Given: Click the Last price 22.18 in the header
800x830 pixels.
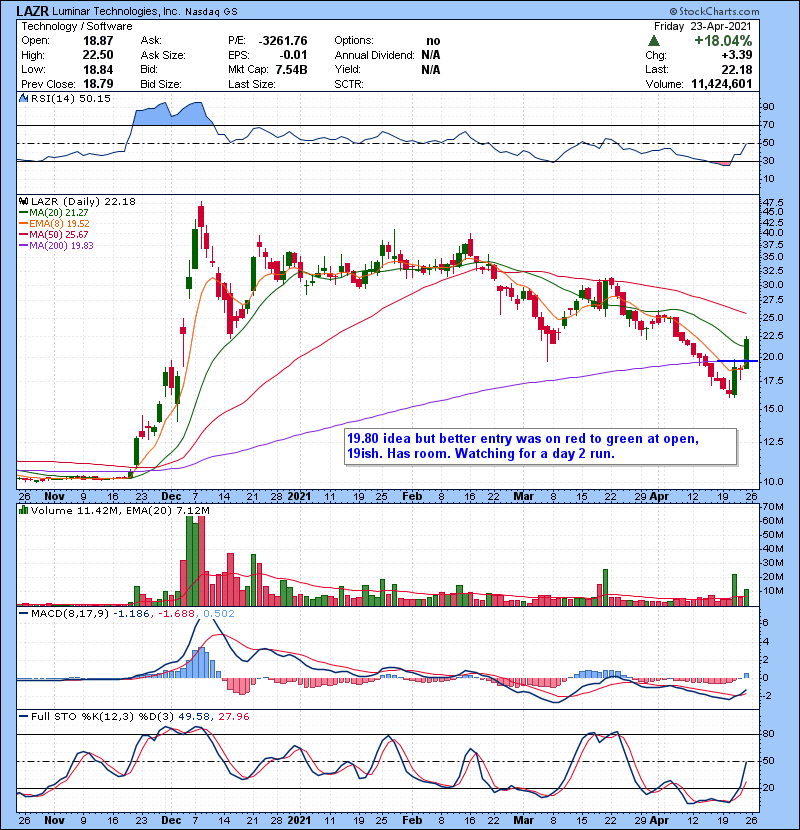Looking at the screenshot, I should point(736,69).
